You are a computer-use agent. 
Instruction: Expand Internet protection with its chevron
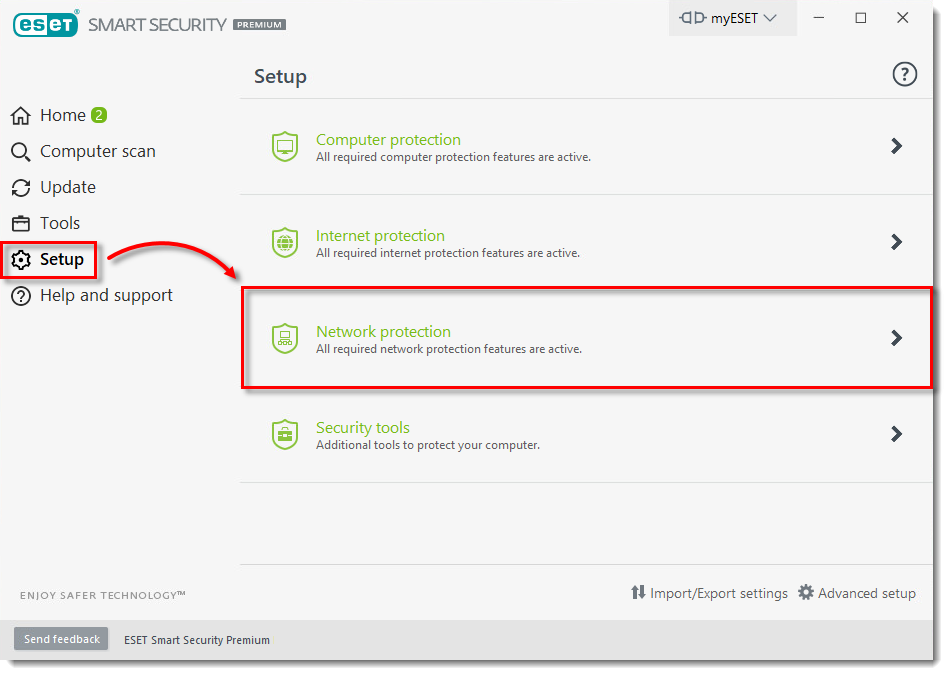click(x=897, y=242)
